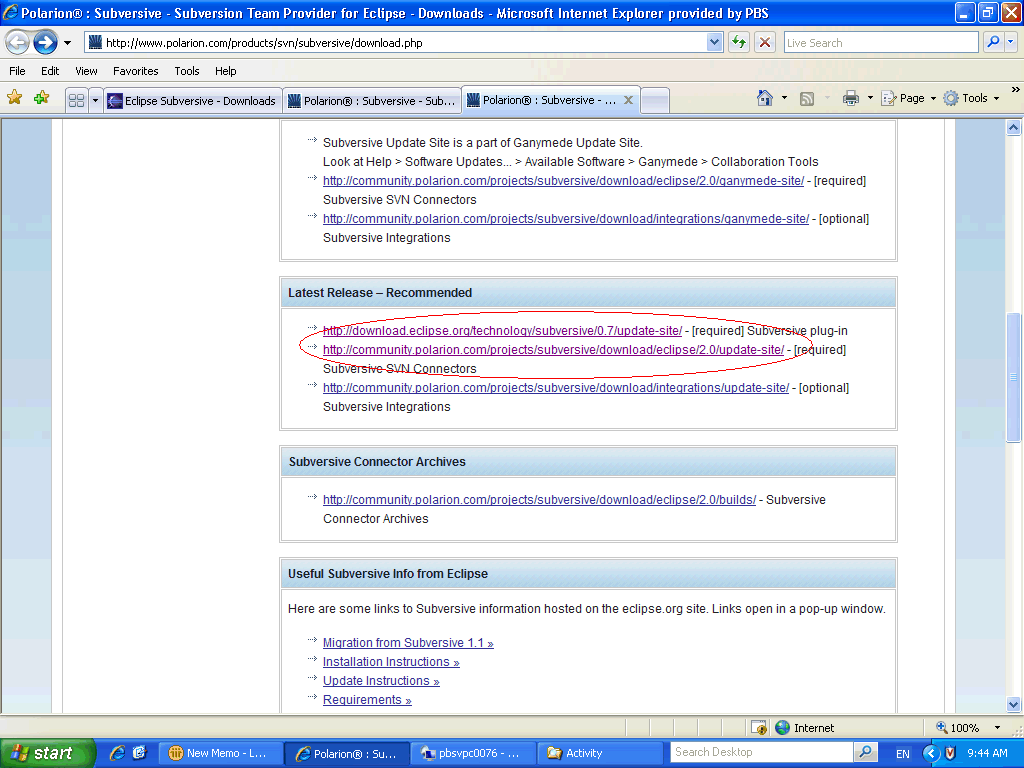This screenshot has width=1024, height=768.
Task: Open the subversive/0.7/update-site link
Action: [x=502, y=331]
